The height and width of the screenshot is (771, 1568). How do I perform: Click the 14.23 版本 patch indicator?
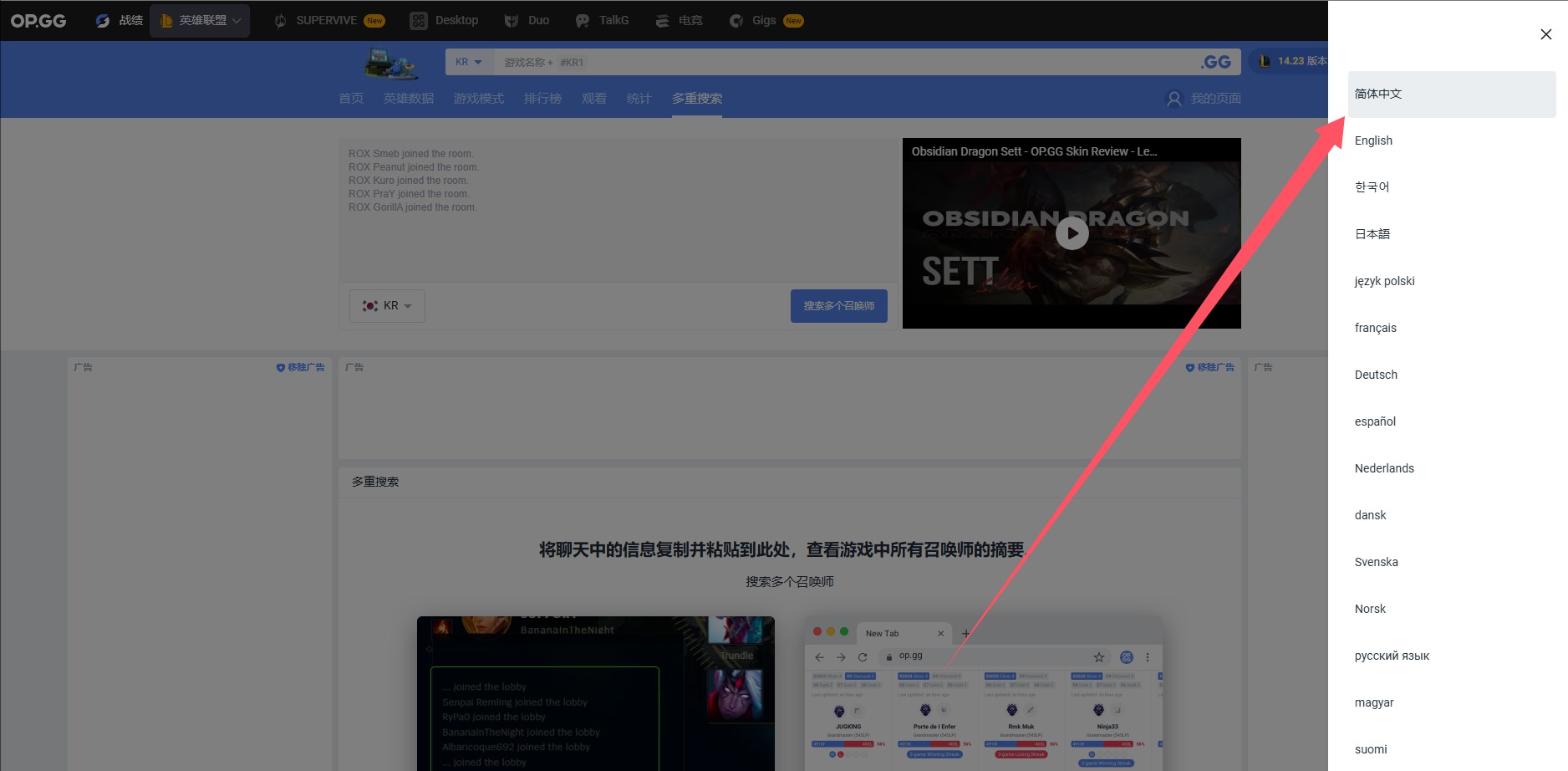(1295, 61)
